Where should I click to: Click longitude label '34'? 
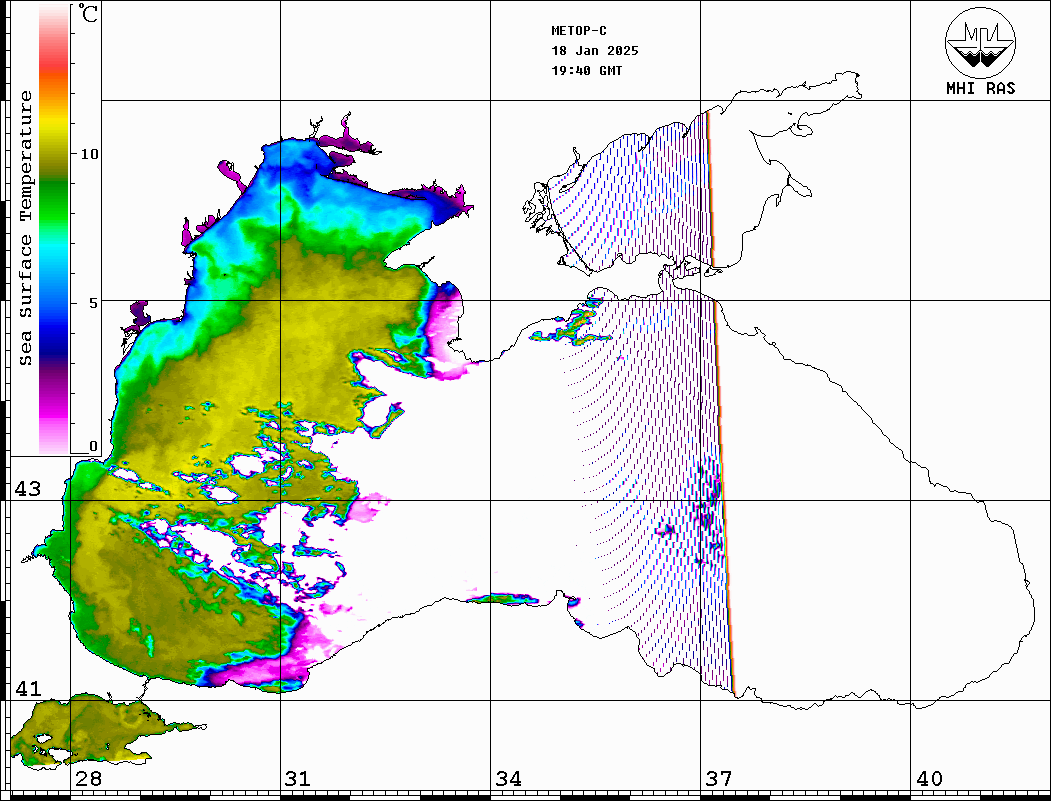pos(508,779)
